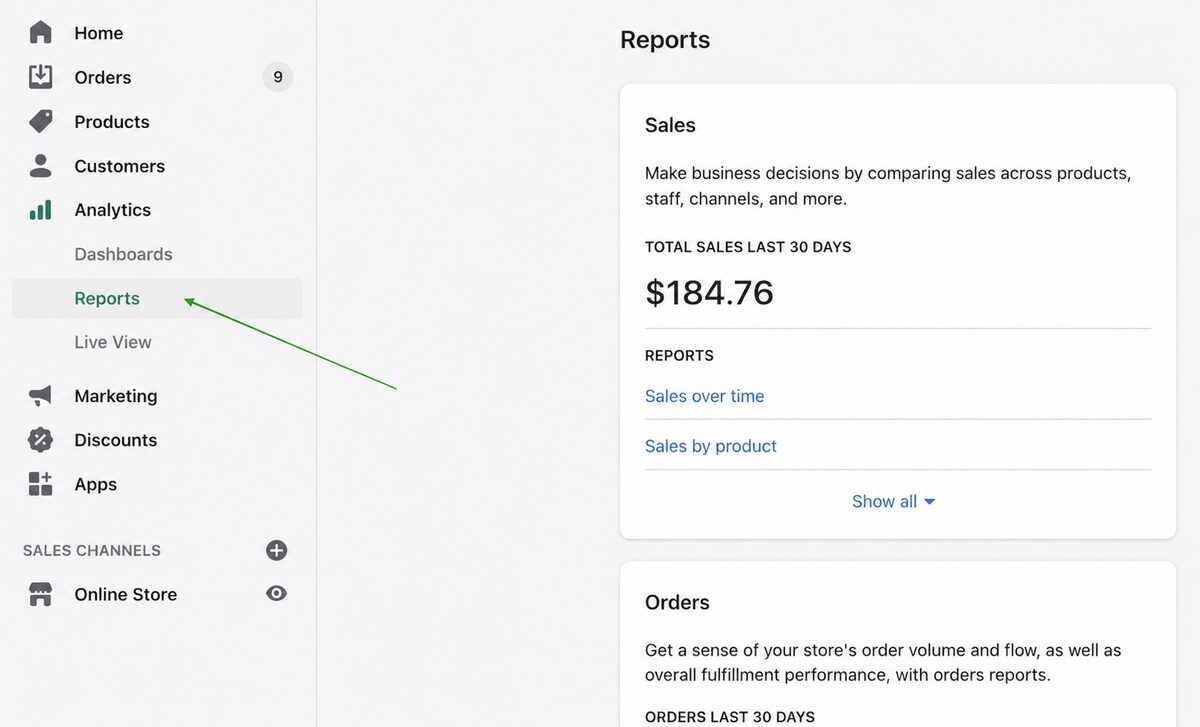Click the Analytics bar chart icon
The height and width of the screenshot is (727, 1200).
coord(40,210)
